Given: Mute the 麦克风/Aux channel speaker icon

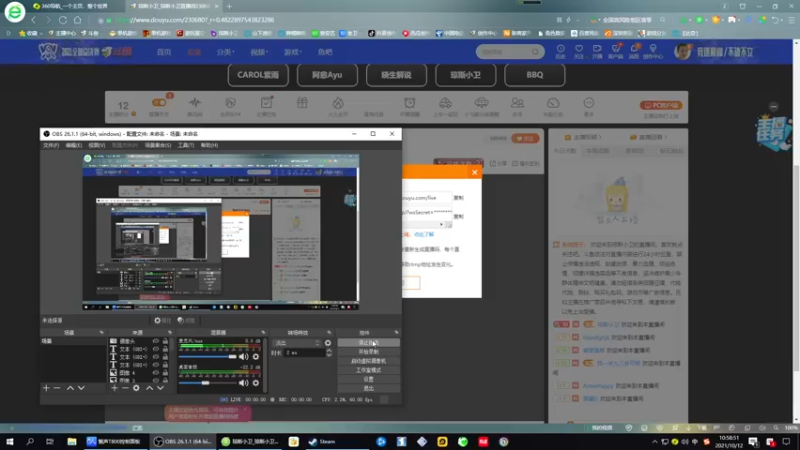Looking at the screenshot, I should pos(243,357).
